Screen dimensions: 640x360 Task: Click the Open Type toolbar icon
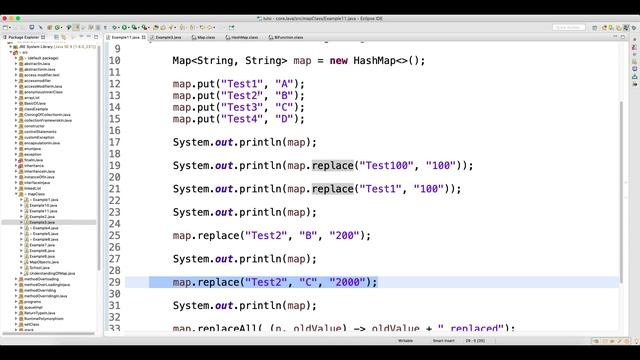[156, 27]
